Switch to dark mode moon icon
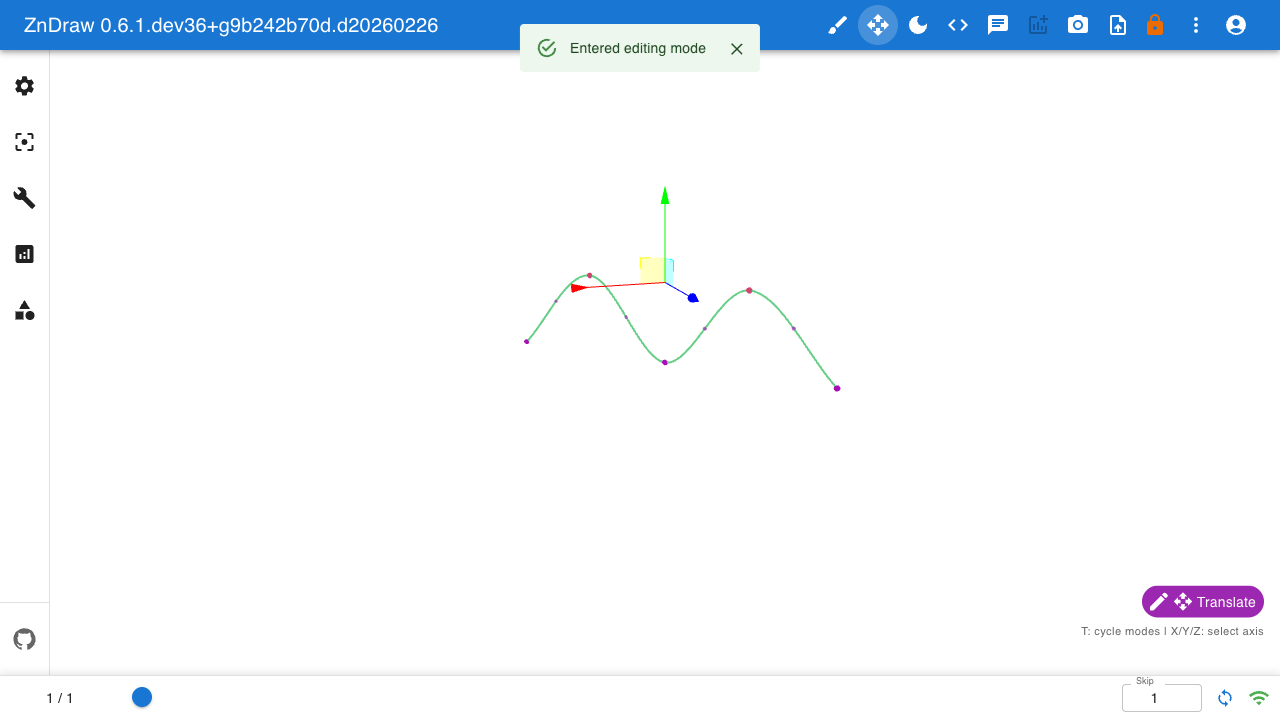Image resolution: width=1280 pixels, height=720 pixels. coord(918,25)
